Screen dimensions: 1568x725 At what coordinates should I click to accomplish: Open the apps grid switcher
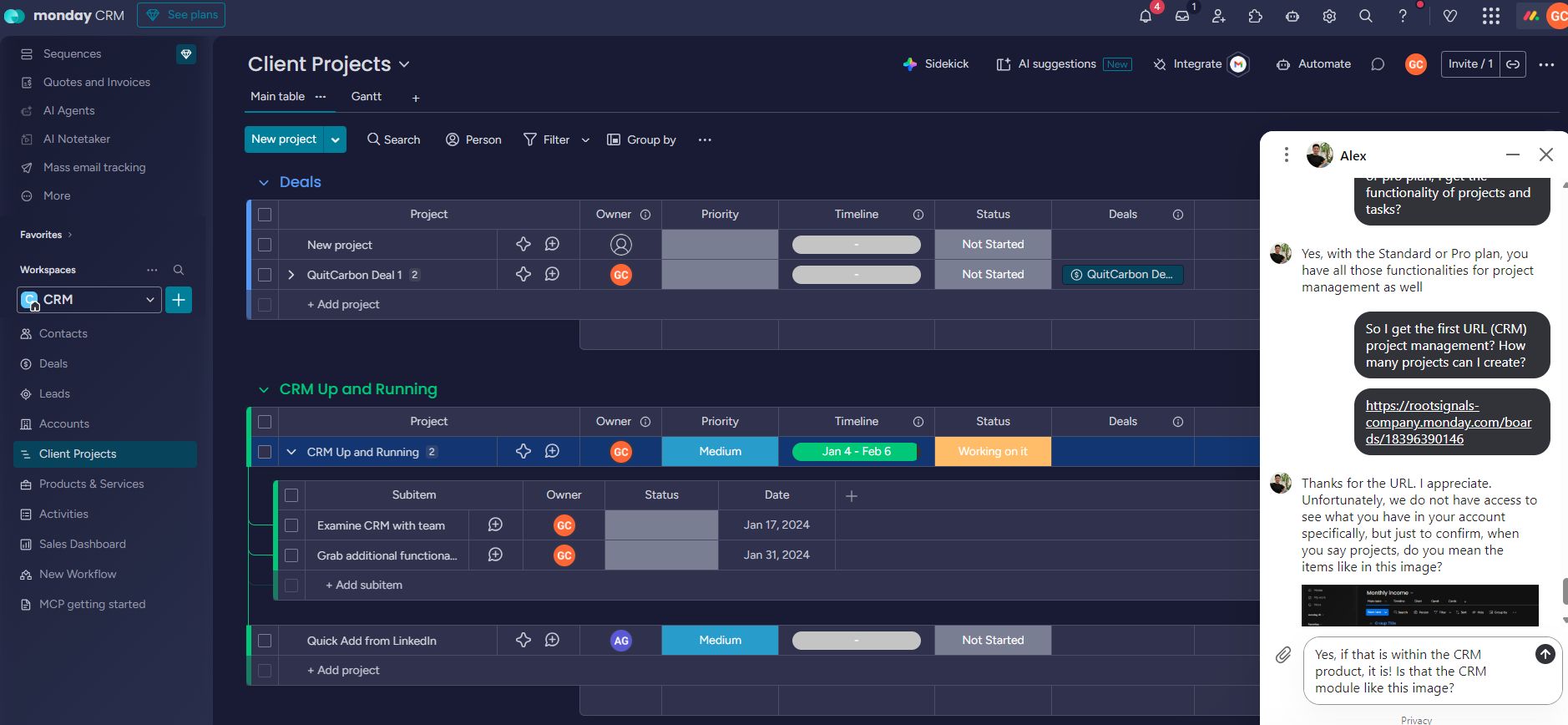pos(1490,16)
